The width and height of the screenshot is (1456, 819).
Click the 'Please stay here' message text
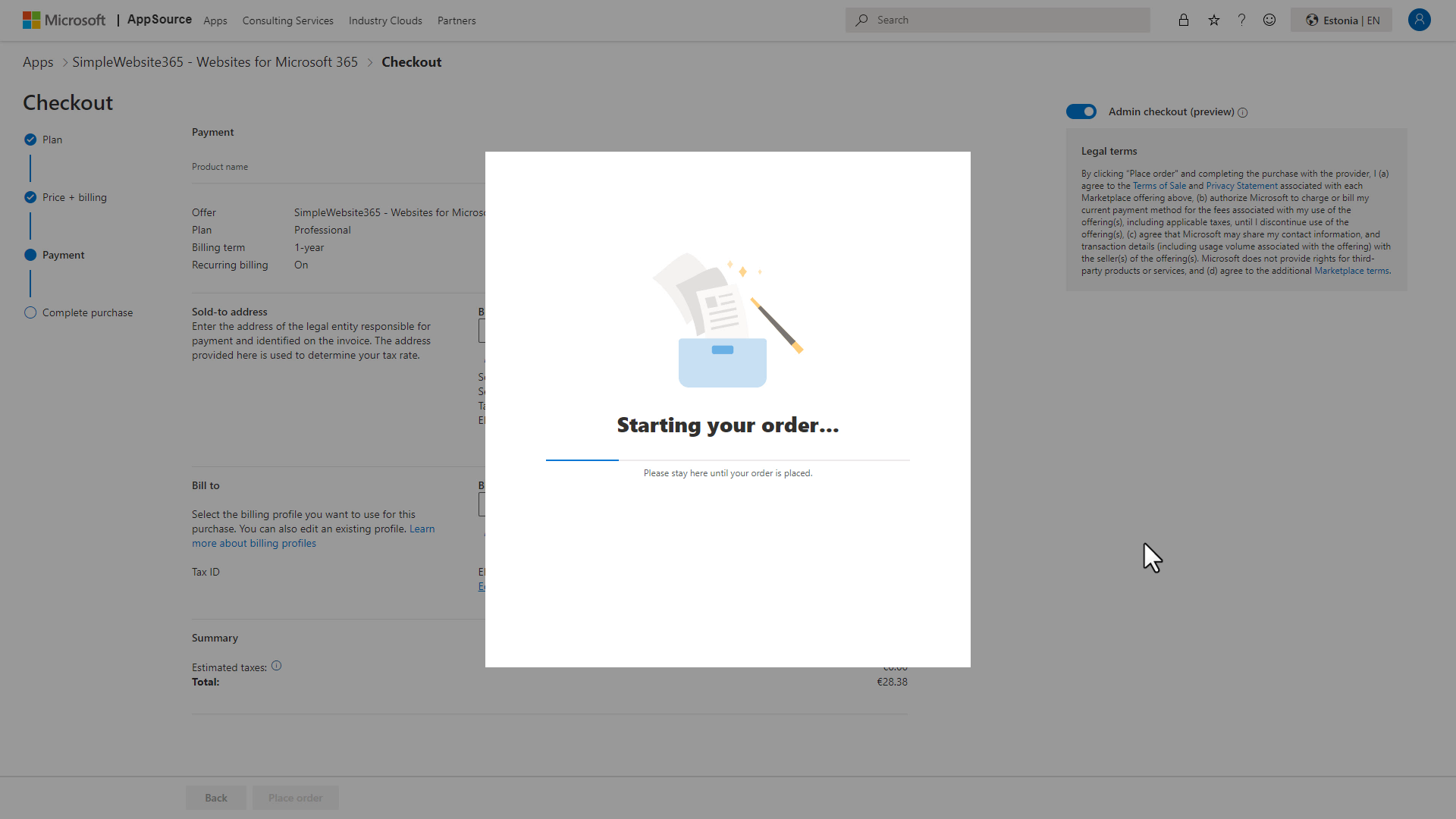coord(728,473)
